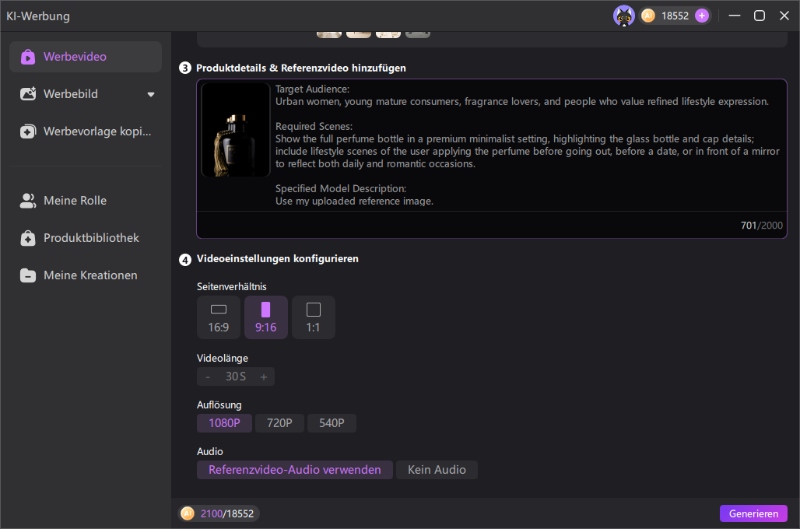Select Referenzvideo-Audio verwenden option
Viewport: 800px width, 529px height.
coord(295,470)
